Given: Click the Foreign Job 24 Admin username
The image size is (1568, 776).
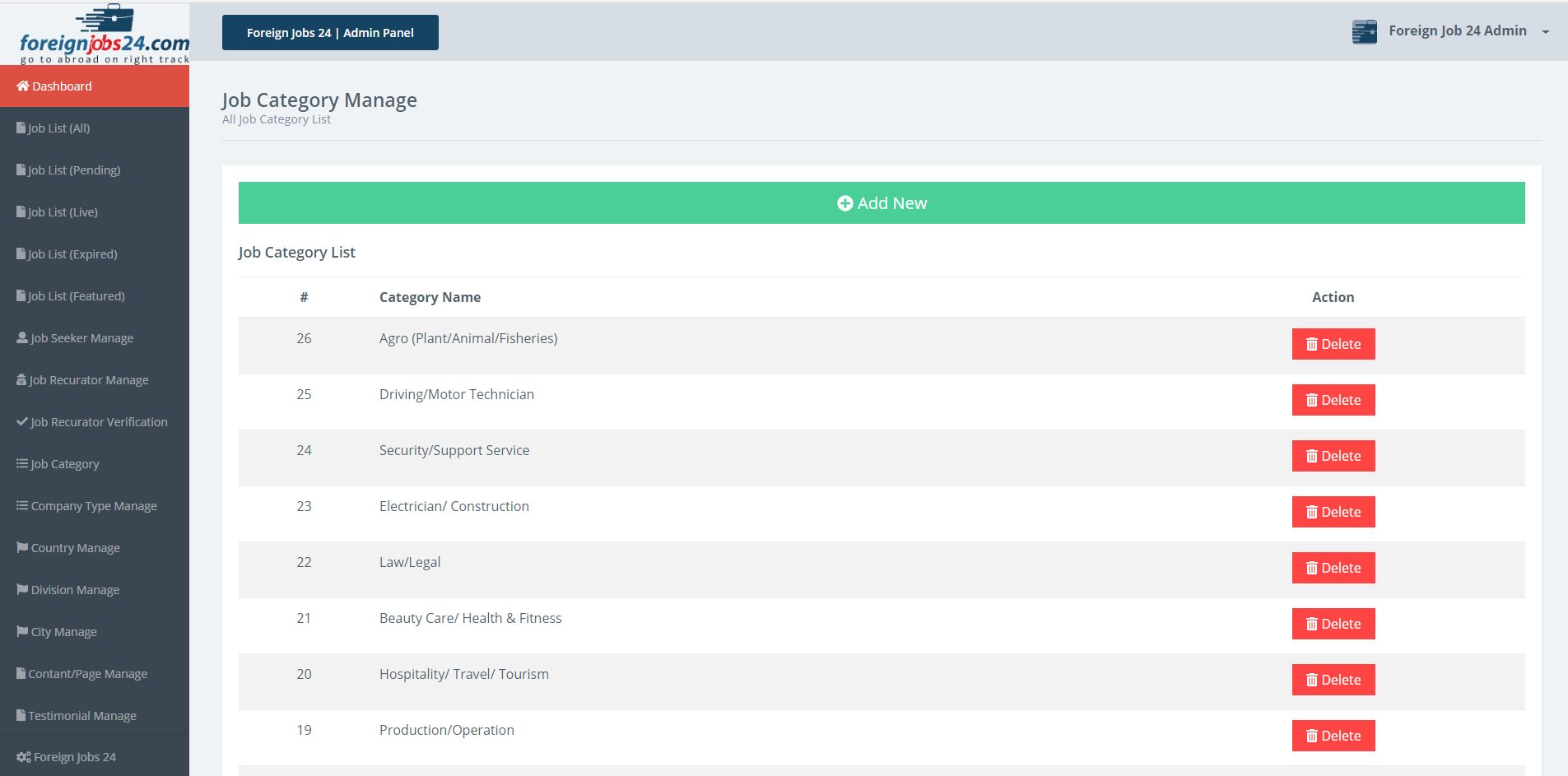Looking at the screenshot, I should pyautogui.click(x=1458, y=30).
